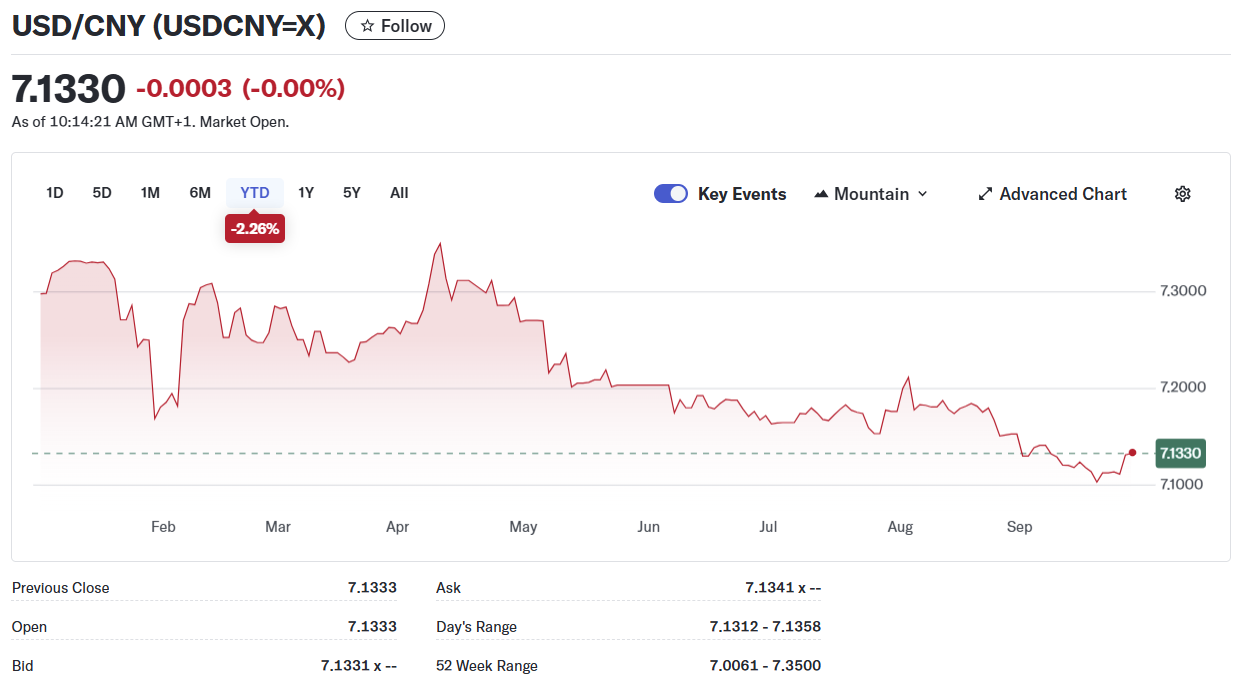This screenshot has height=682, width=1244.
Task: Open the Advanced Chart link
Action: (x=1062, y=194)
